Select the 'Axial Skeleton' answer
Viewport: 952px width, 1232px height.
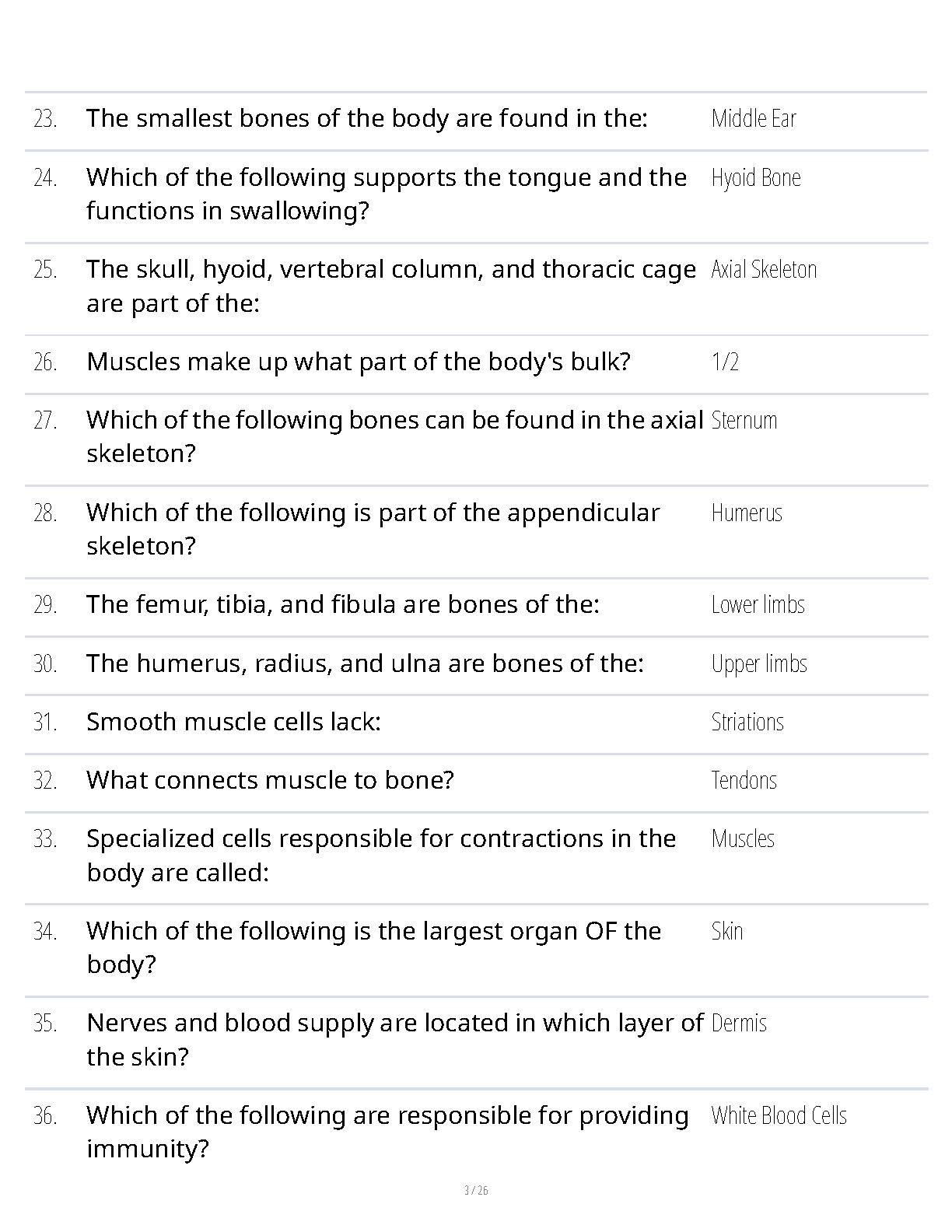click(x=764, y=269)
